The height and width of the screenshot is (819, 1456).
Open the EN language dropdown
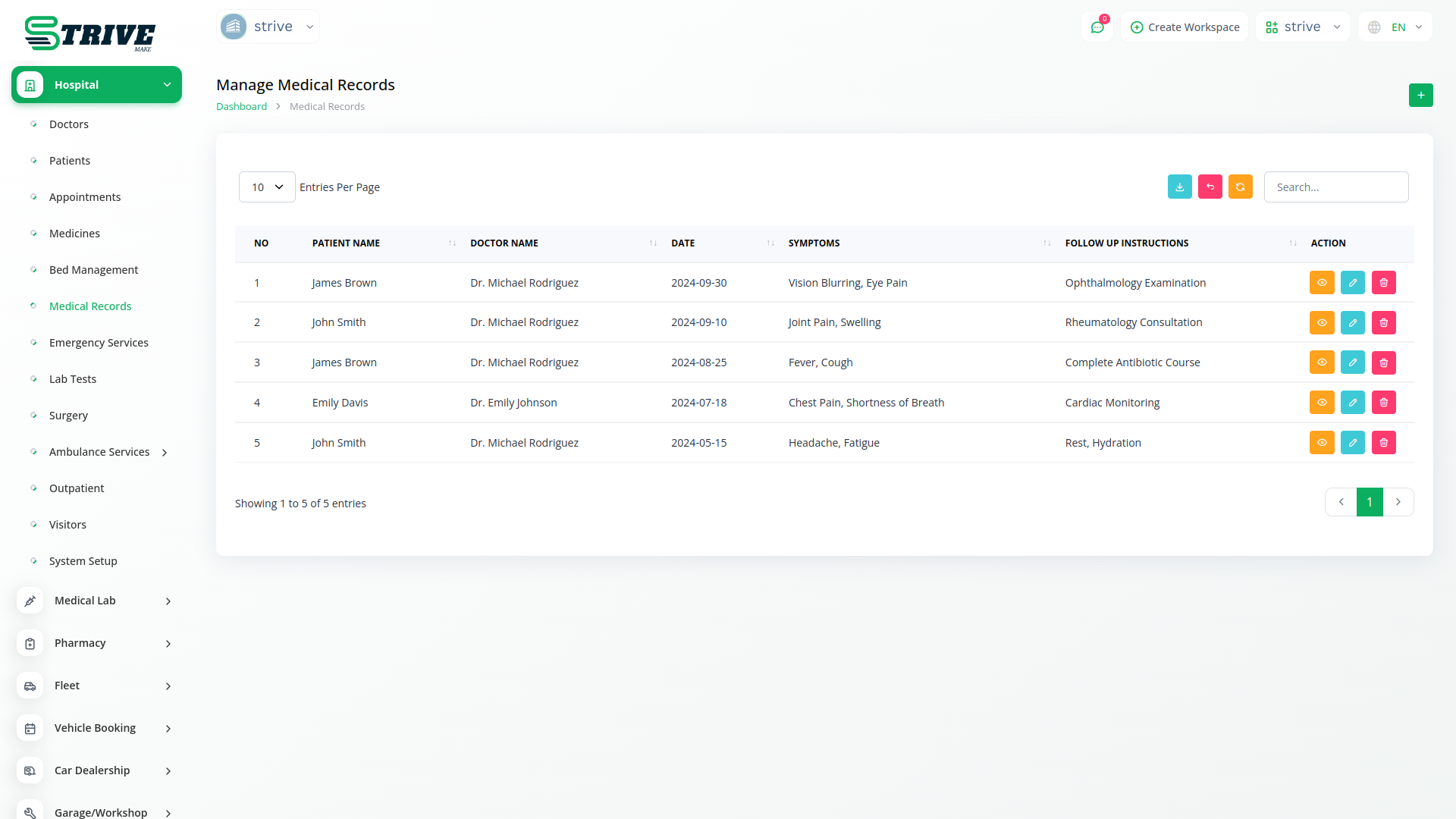click(1395, 27)
